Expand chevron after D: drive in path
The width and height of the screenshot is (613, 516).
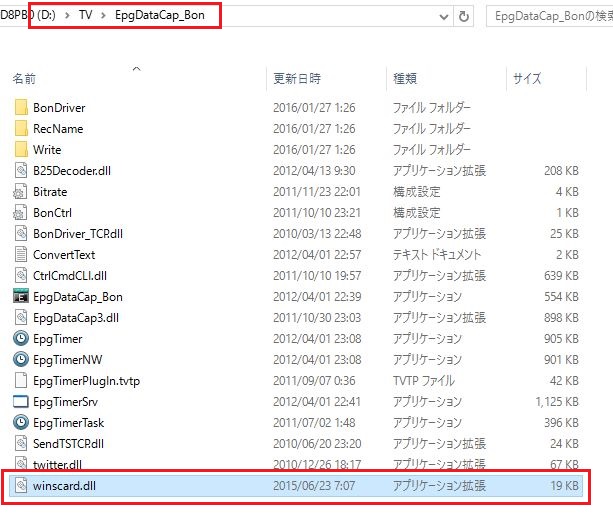(x=68, y=16)
